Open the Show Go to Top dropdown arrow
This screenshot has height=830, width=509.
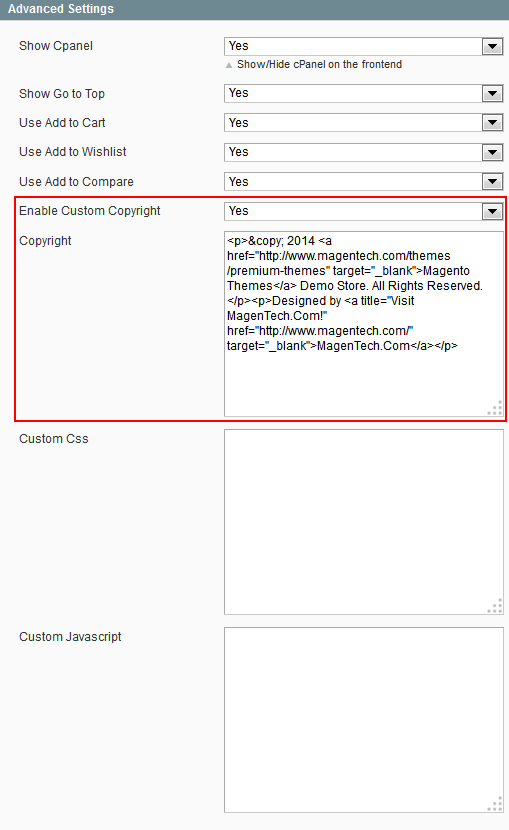(x=492, y=94)
